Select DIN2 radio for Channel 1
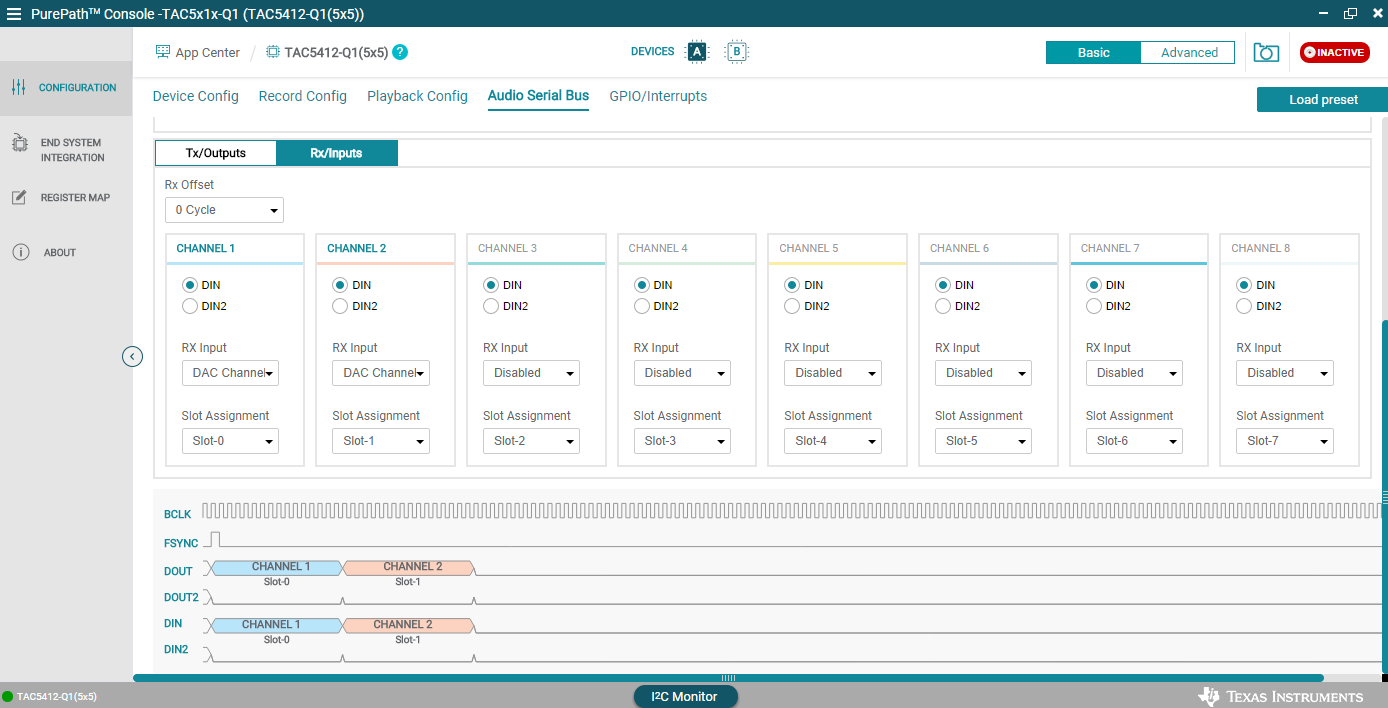1388x708 pixels. click(x=190, y=306)
